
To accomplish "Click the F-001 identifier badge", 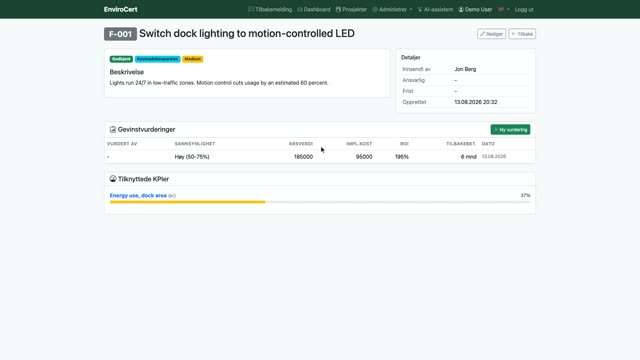I will coord(120,34).
